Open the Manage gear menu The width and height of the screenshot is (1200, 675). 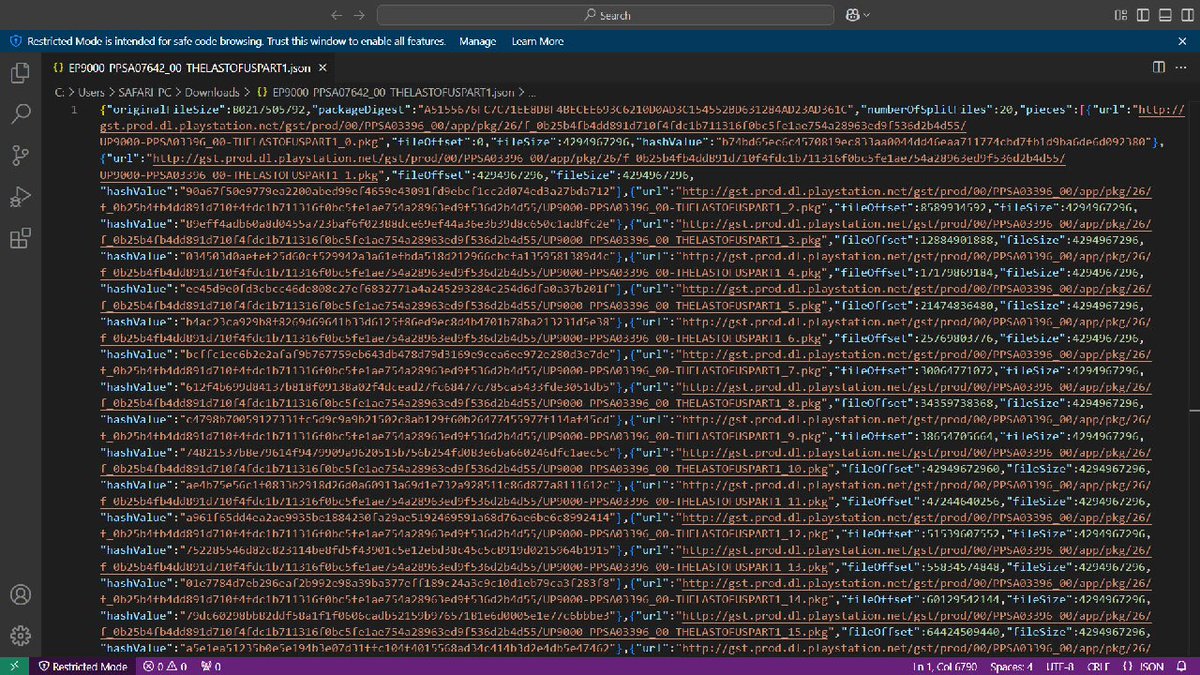click(19, 634)
